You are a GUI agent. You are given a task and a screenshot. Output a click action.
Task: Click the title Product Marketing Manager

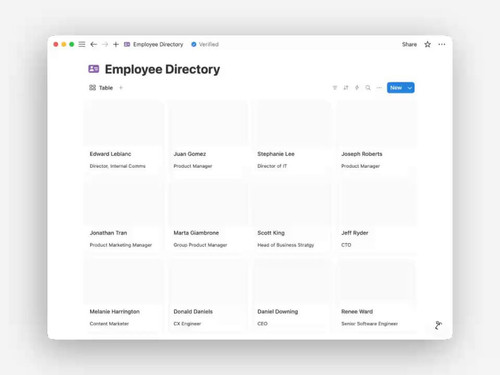(121, 245)
